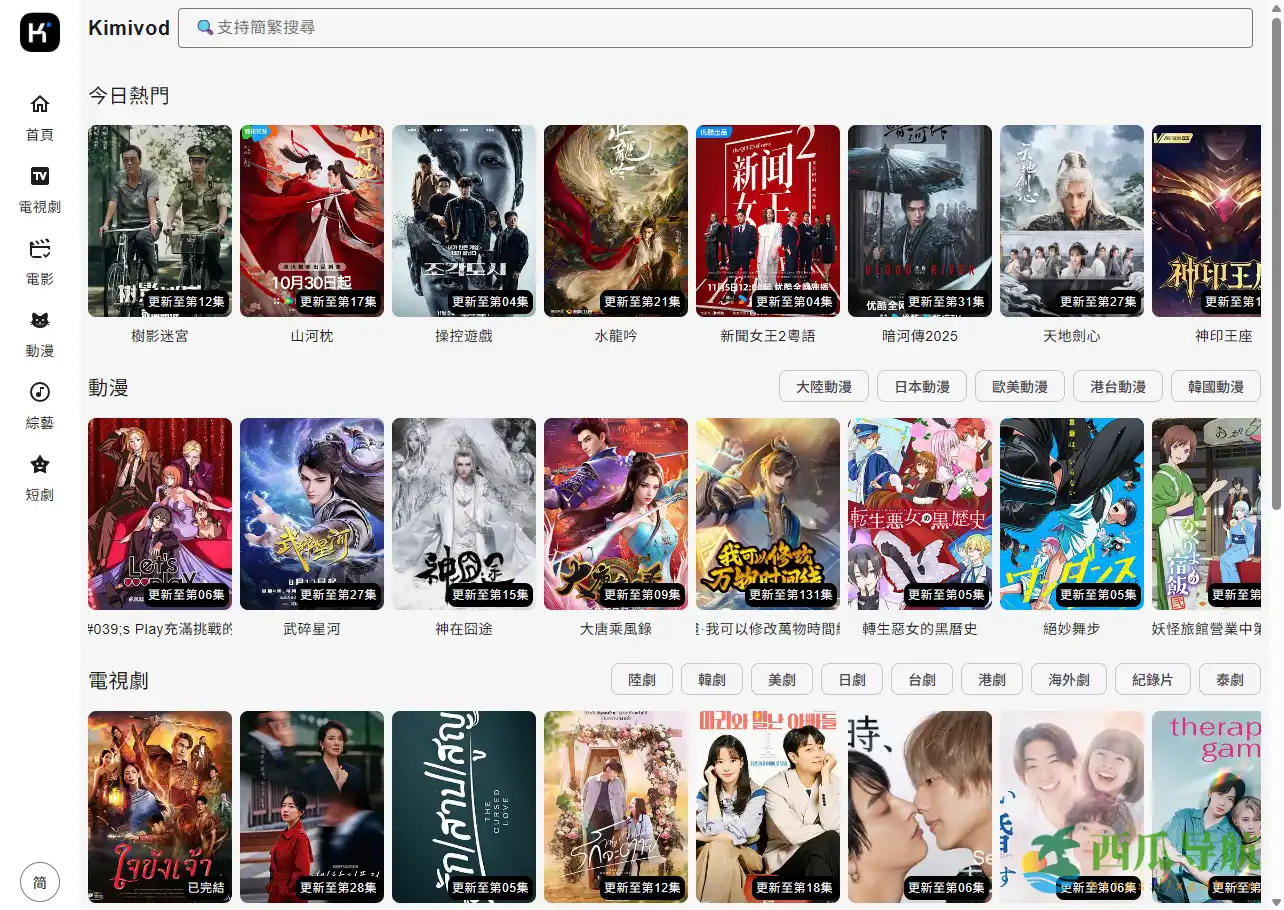Open the 短劇 star icon in sidebar

point(40,465)
